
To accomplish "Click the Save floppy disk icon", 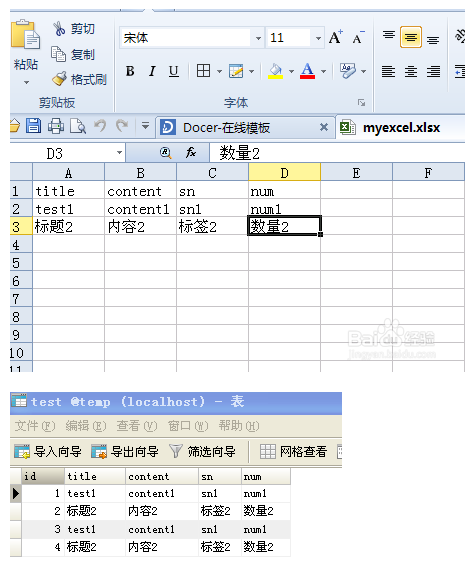I will pyautogui.click(x=33, y=126).
